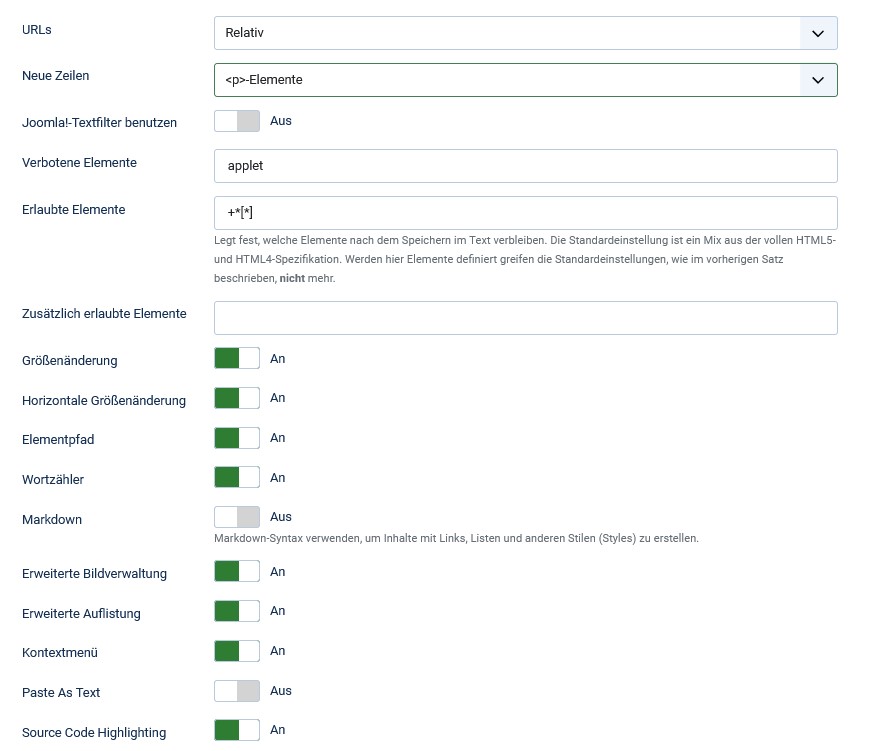Click chevron arrow of Neue Zeilen select
This screenshot has width=873, height=751.
point(818,80)
